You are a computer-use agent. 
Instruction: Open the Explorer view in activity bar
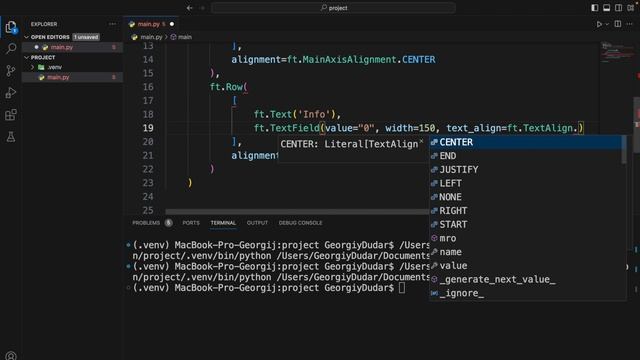[11, 27]
